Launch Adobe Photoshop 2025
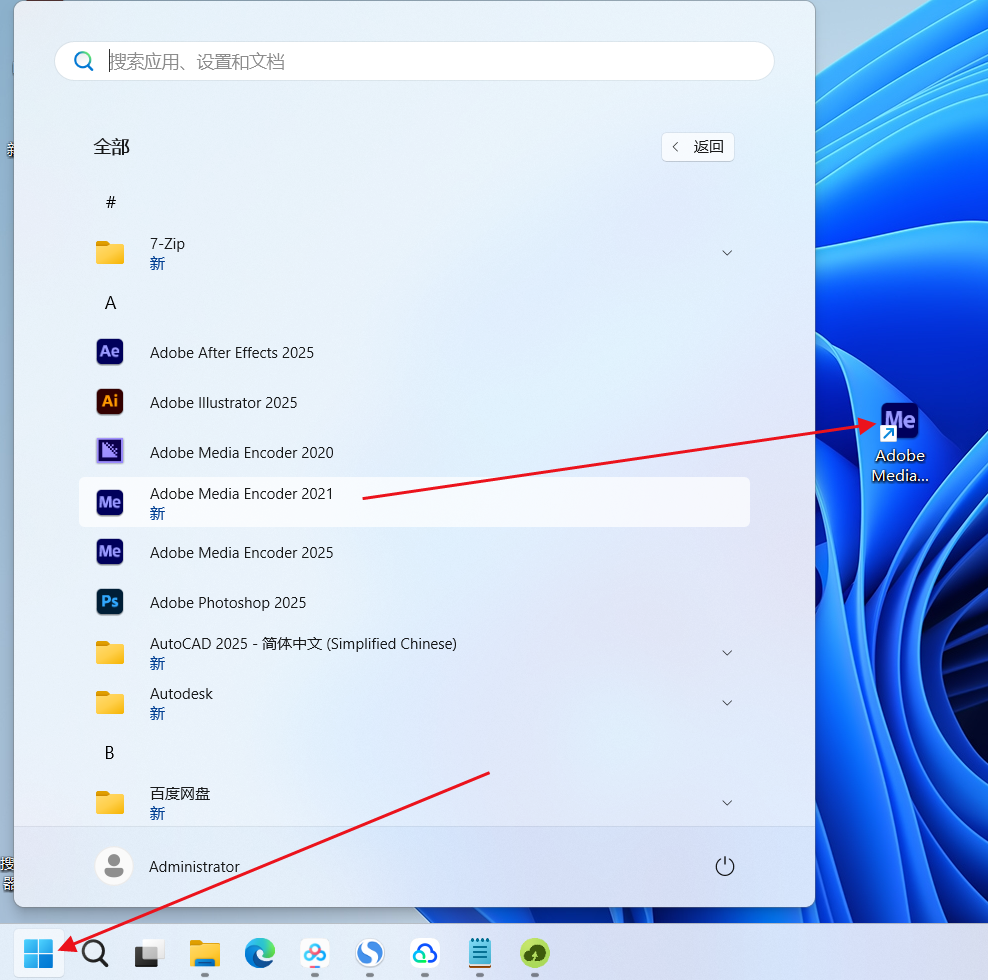The height and width of the screenshot is (980, 988). (x=414, y=602)
